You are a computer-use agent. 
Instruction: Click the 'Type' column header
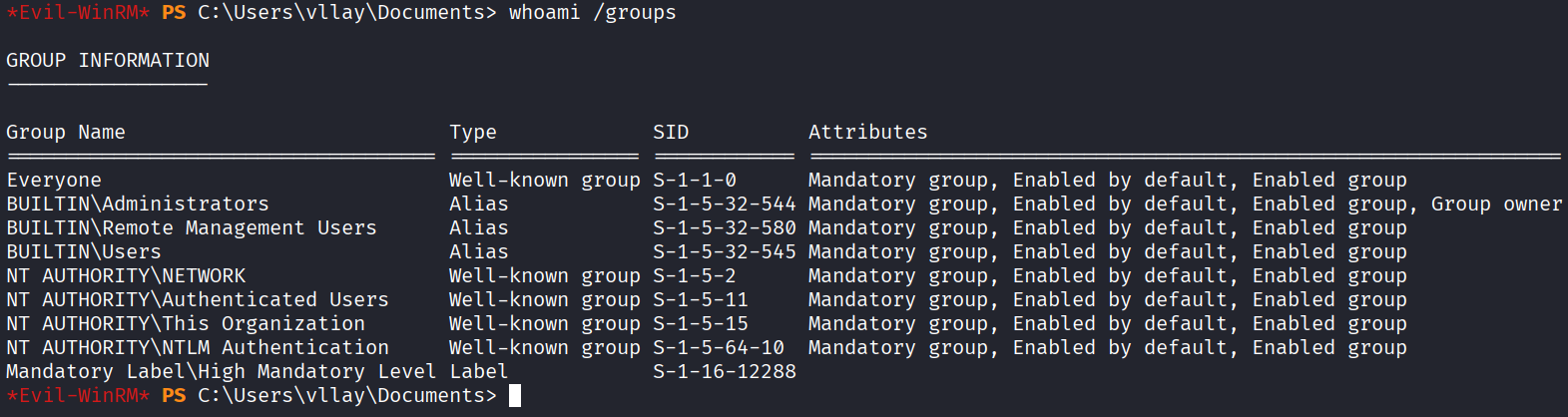click(473, 133)
